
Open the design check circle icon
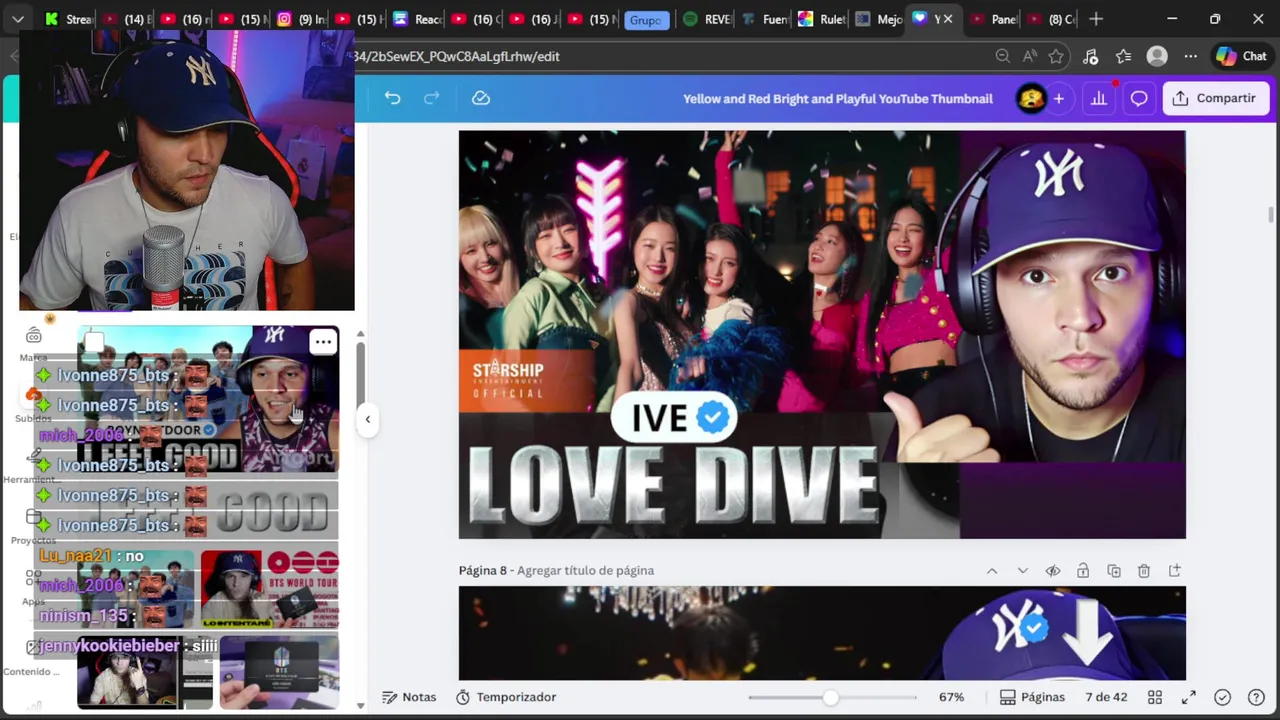pyautogui.click(x=1222, y=697)
